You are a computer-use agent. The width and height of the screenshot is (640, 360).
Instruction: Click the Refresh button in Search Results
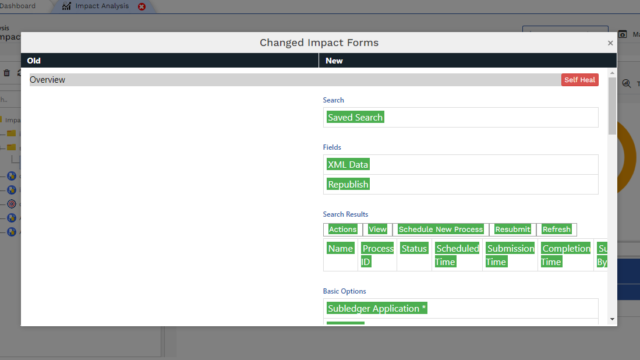[556, 229]
